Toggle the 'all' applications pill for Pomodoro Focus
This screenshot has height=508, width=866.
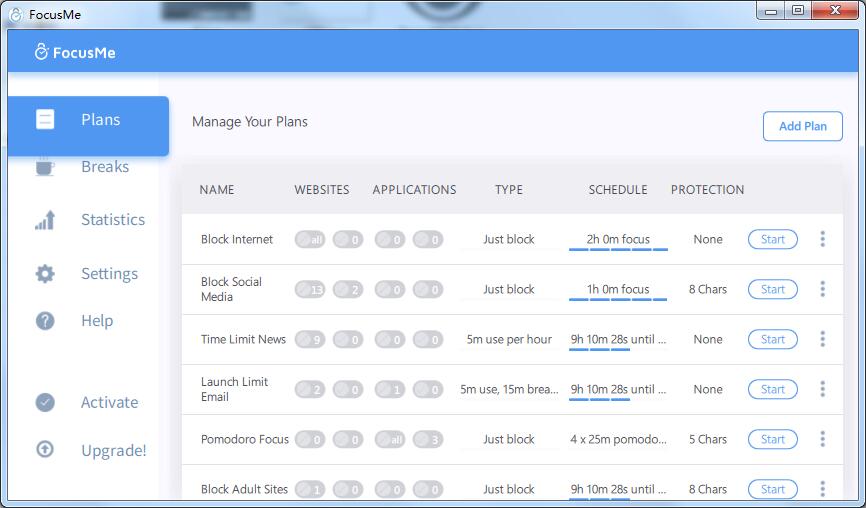390,440
